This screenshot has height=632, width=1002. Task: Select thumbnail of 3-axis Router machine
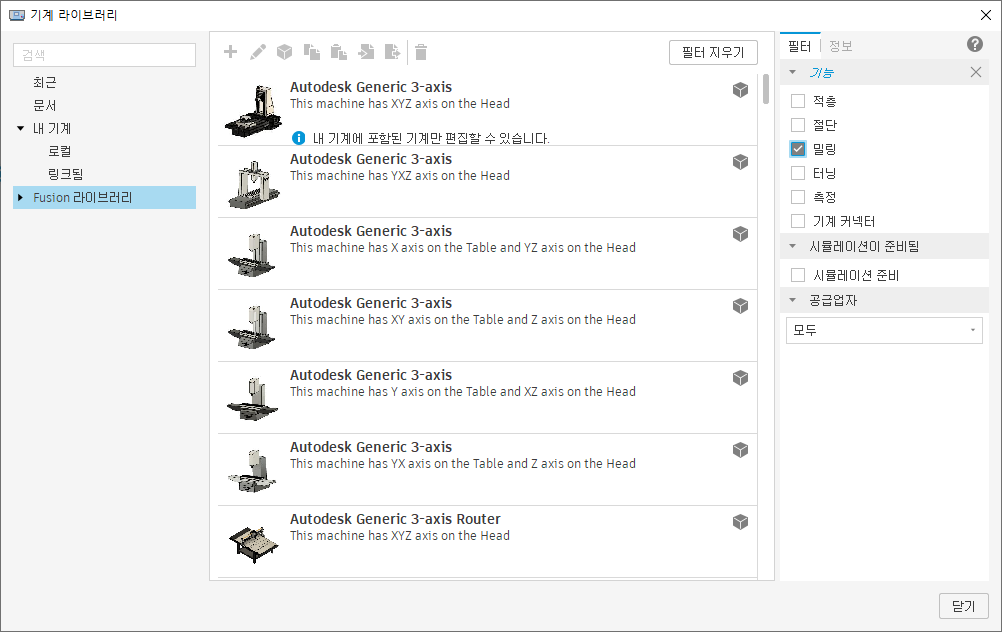pyautogui.click(x=254, y=544)
